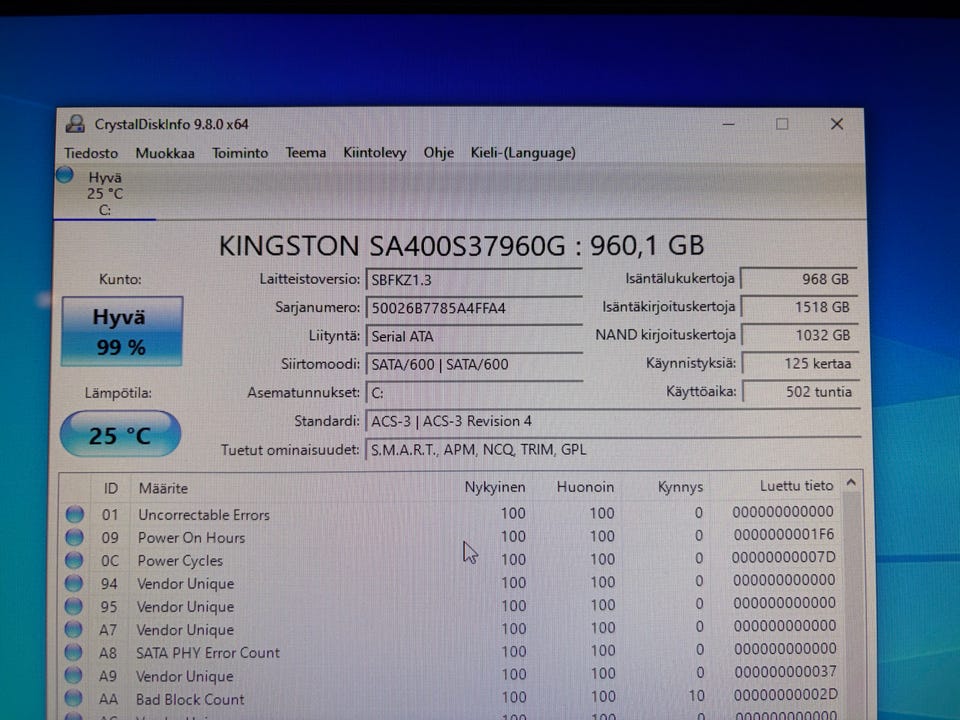Click the blue status orb beside Hyvä drive tab
Viewport: 960px width, 720px height.
tap(64, 175)
